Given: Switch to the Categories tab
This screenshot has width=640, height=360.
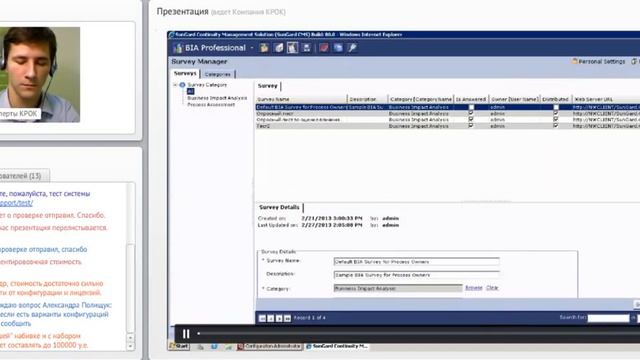Looking at the screenshot, I should click(x=218, y=74).
